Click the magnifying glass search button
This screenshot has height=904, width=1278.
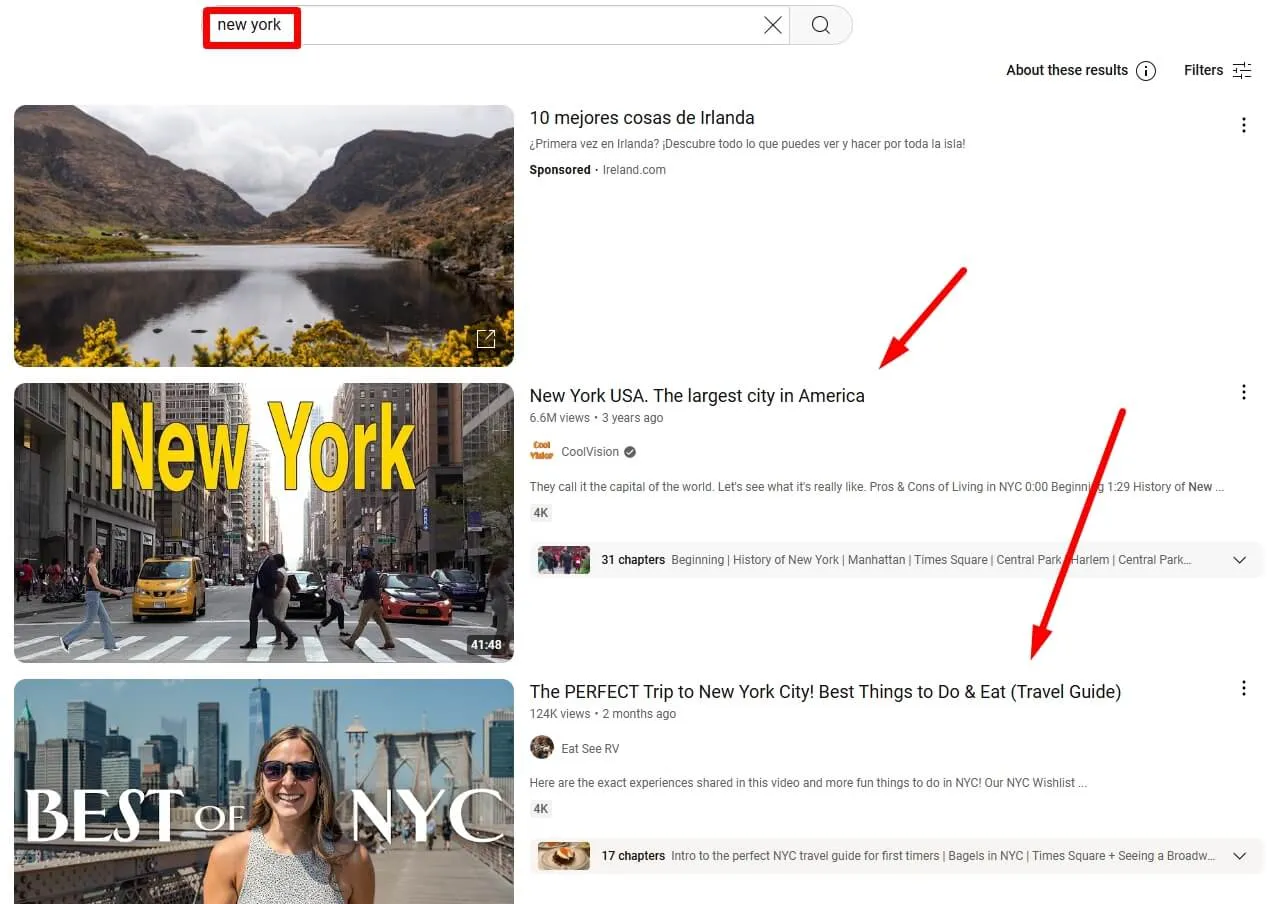click(820, 25)
